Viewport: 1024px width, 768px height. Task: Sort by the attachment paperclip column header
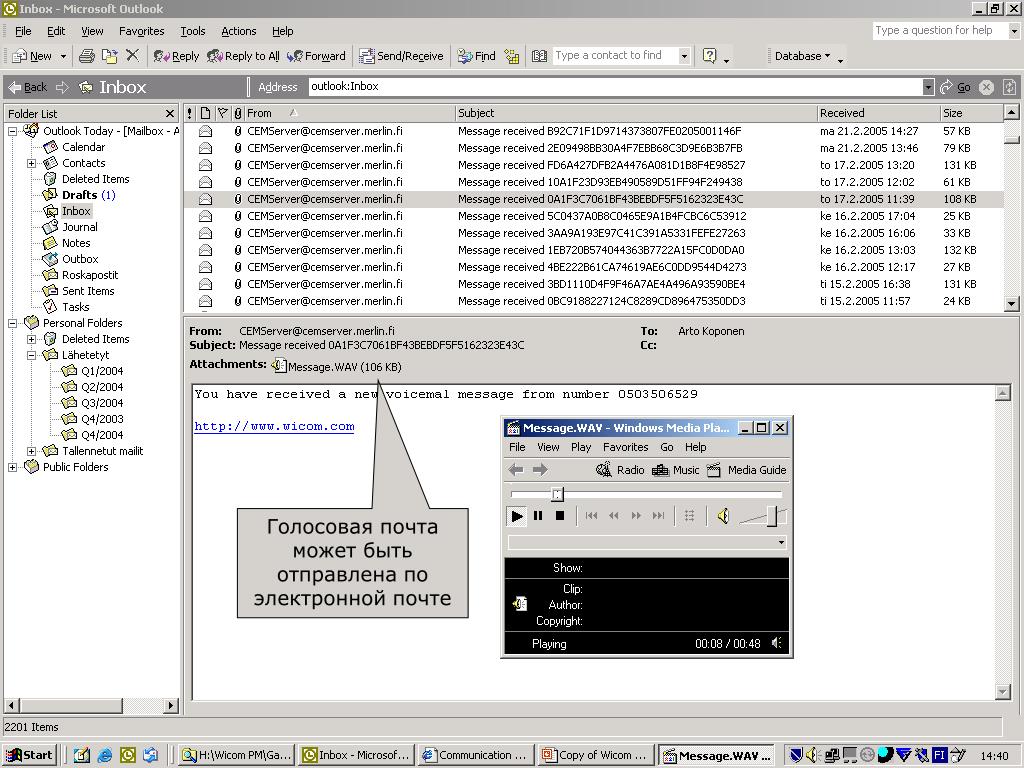coord(238,113)
